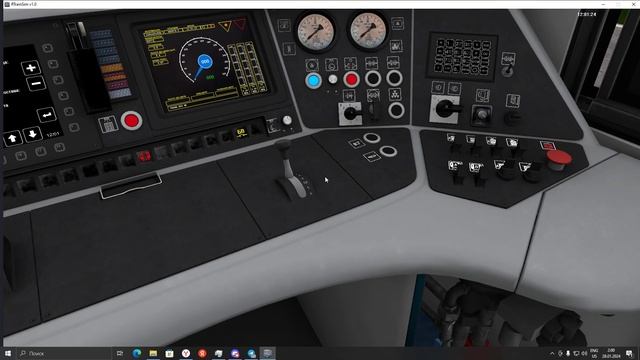Open Yandex Browser from the taskbar
This screenshot has height=360, width=640.
coord(186,353)
